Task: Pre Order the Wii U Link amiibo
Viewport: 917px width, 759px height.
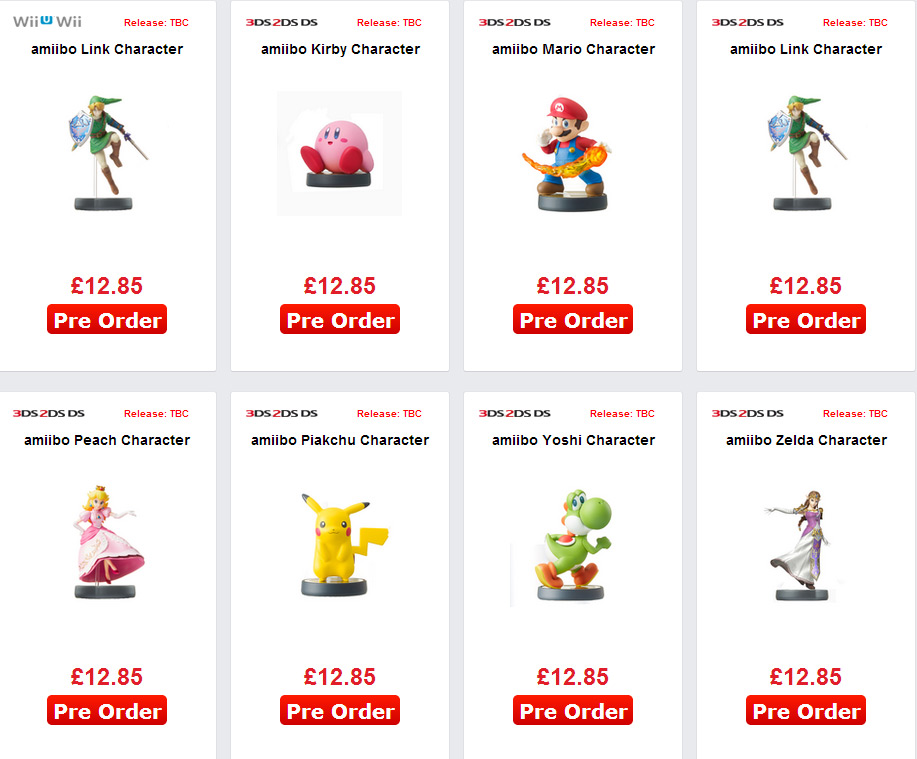Action: click(107, 319)
